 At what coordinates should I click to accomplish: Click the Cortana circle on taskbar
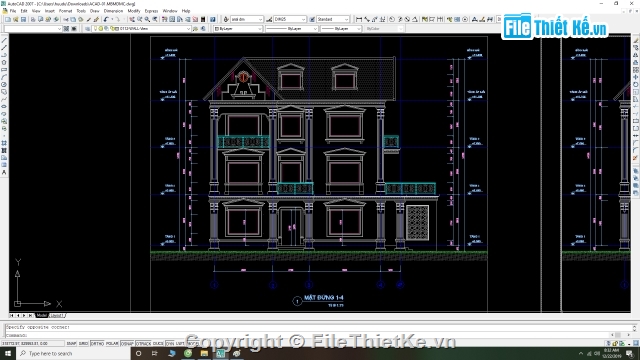[x=138, y=353]
